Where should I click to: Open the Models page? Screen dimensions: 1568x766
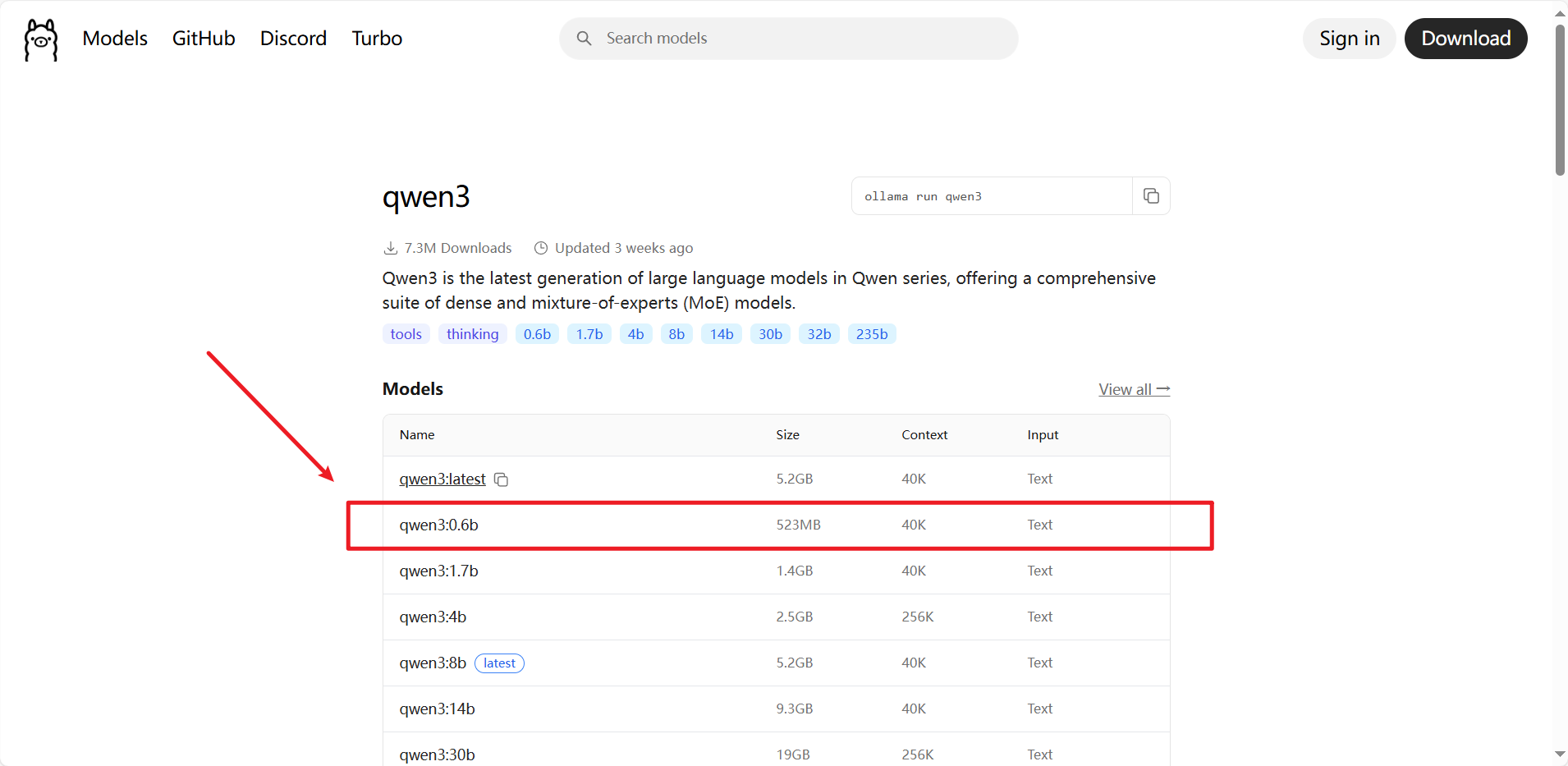tap(115, 39)
